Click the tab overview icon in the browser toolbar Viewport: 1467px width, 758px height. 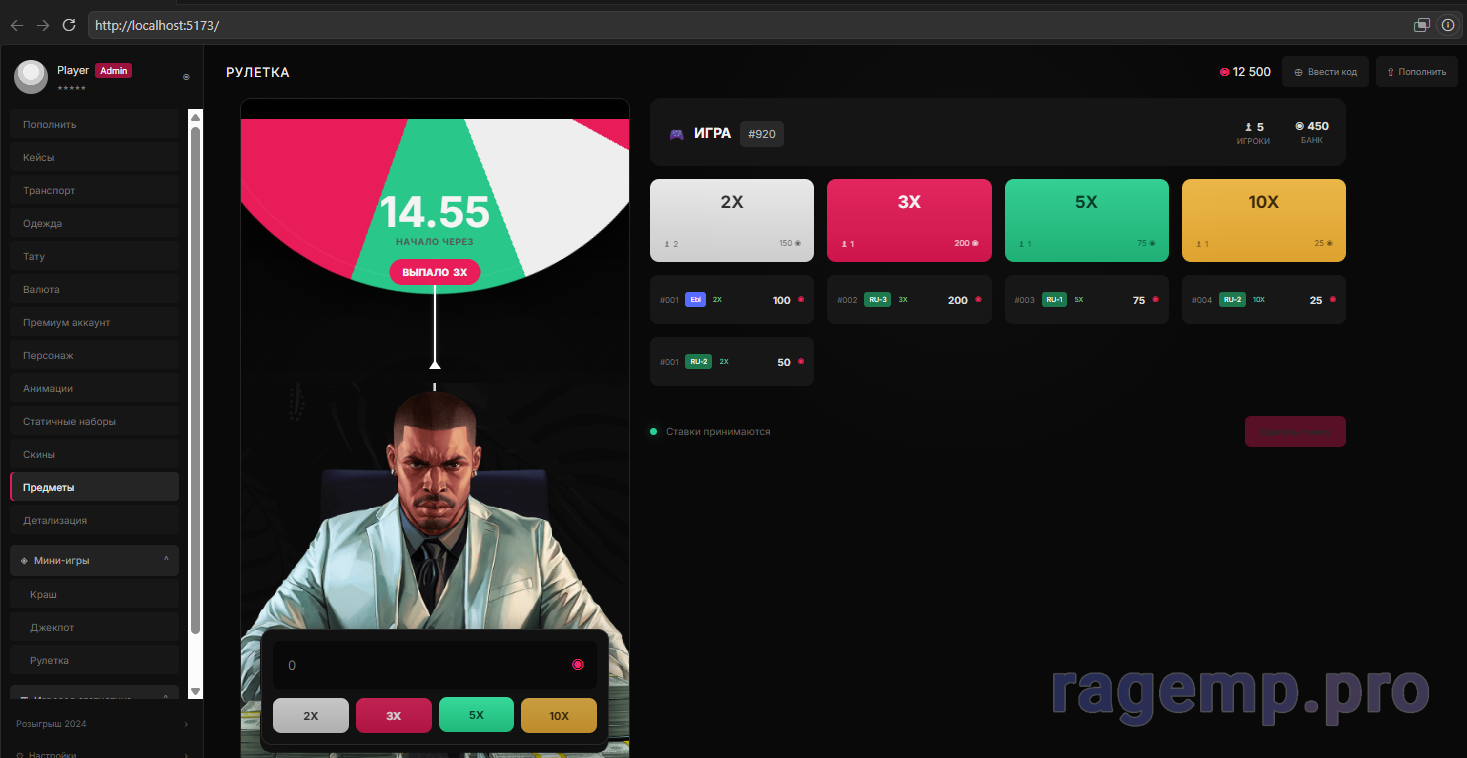pyautogui.click(x=1421, y=25)
